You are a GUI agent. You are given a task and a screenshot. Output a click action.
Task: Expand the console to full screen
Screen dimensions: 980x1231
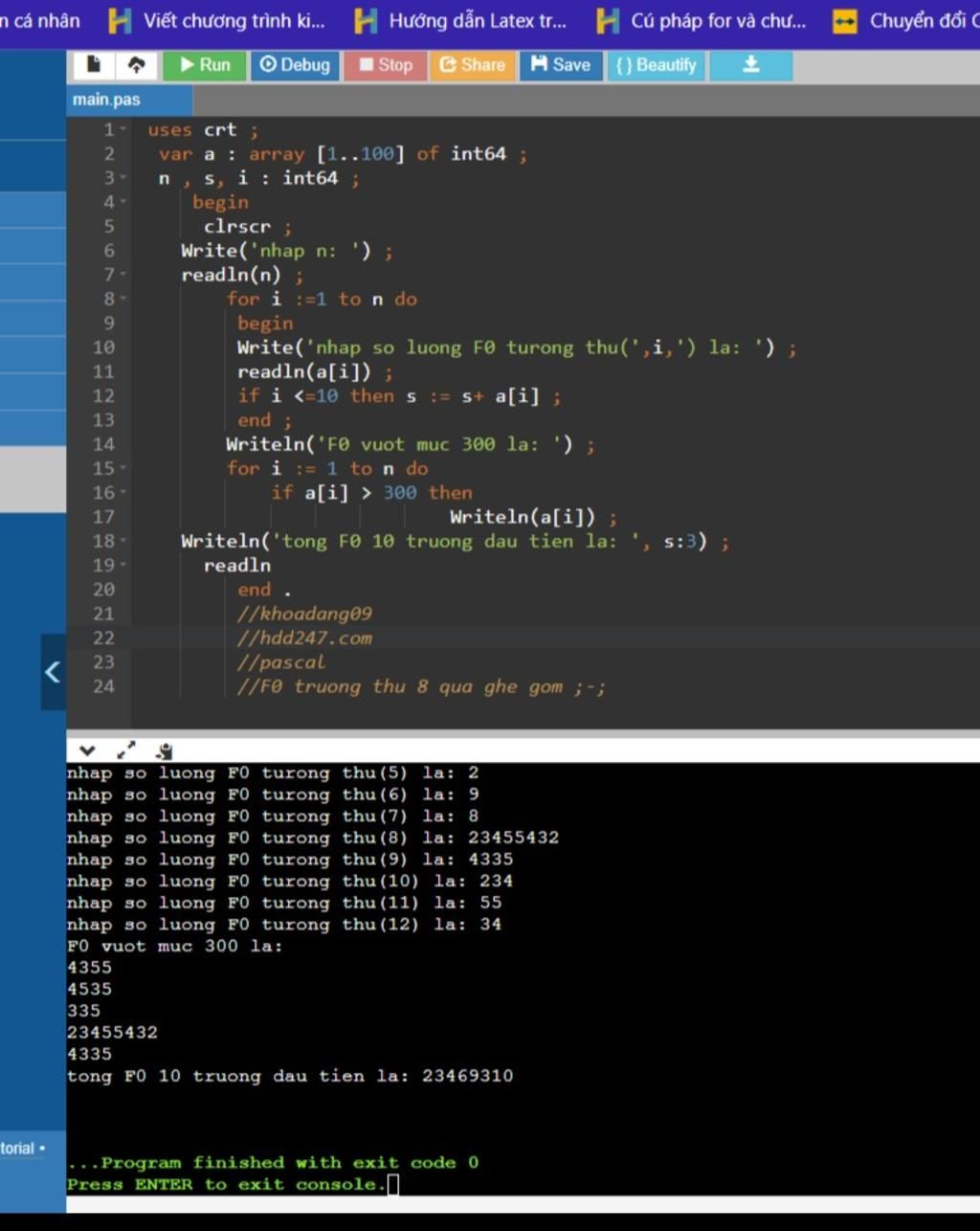(x=125, y=750)
